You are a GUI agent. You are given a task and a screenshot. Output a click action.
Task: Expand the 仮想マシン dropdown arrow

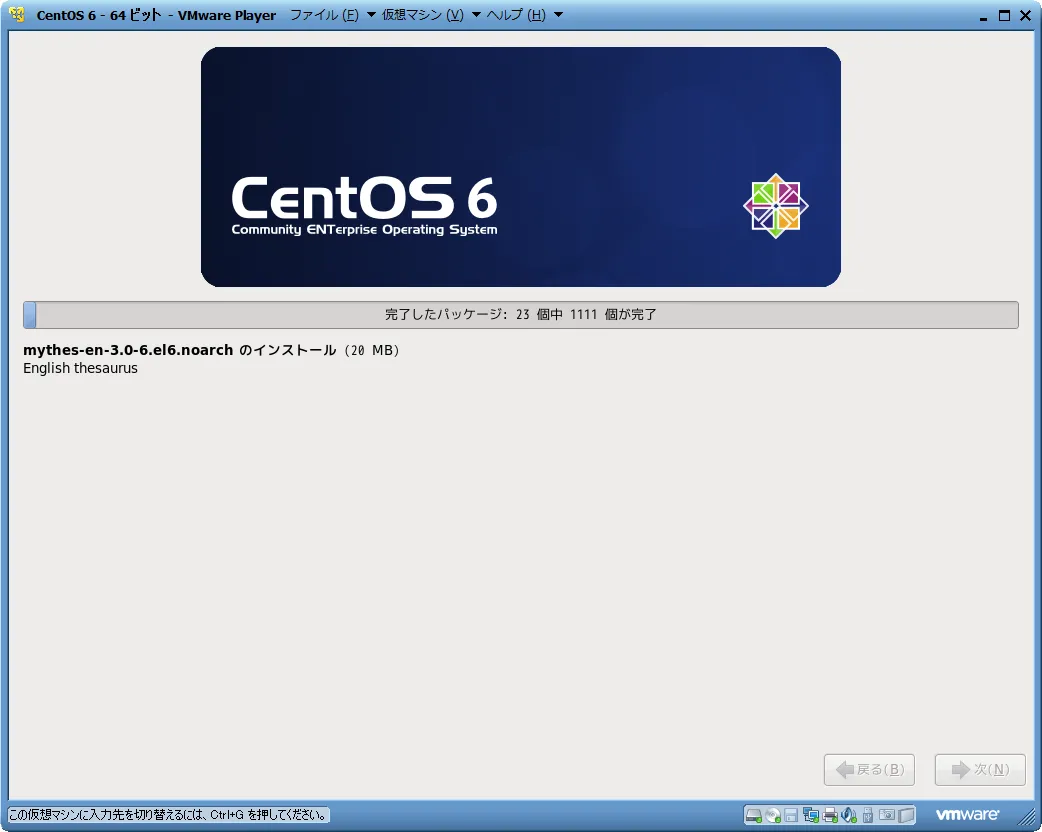coord(476,15)
